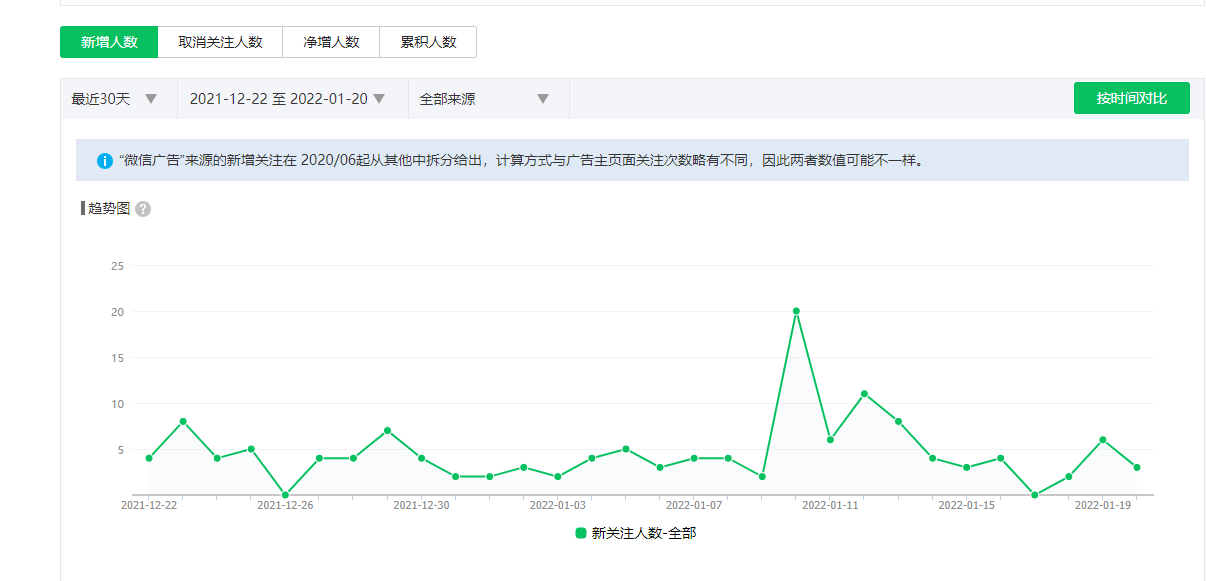The image size is (1206, 581).
Task: Switch to the 取消关注人数 tab
Action: point(220,42)
